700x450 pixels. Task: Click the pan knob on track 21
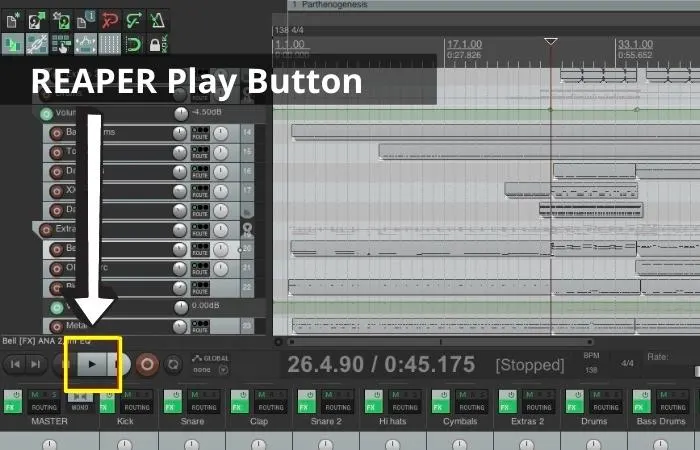tap(221, 269)
